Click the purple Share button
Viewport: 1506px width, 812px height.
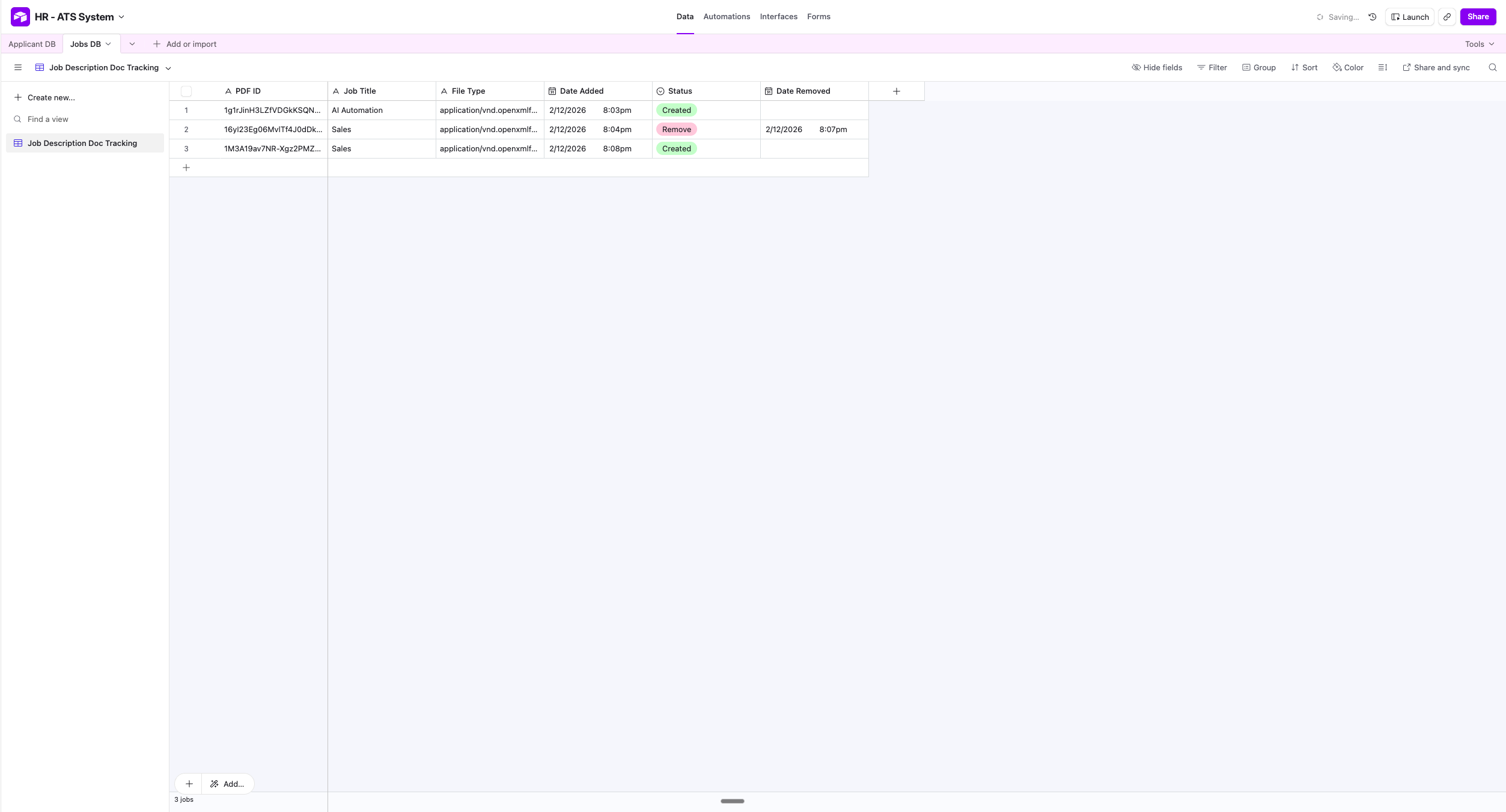point(1478,17)
